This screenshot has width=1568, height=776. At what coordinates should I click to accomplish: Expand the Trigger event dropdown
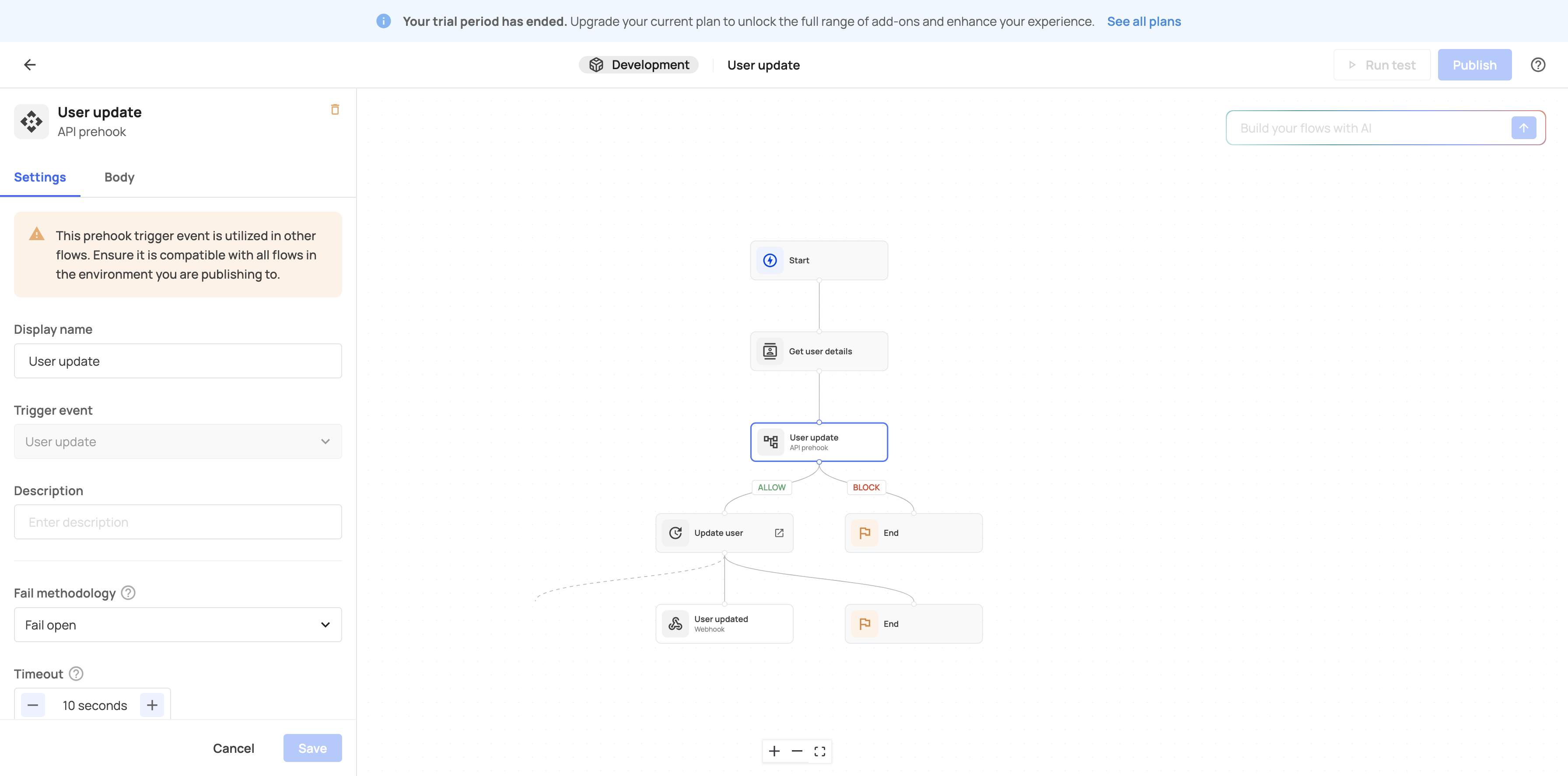coord(178,441)
